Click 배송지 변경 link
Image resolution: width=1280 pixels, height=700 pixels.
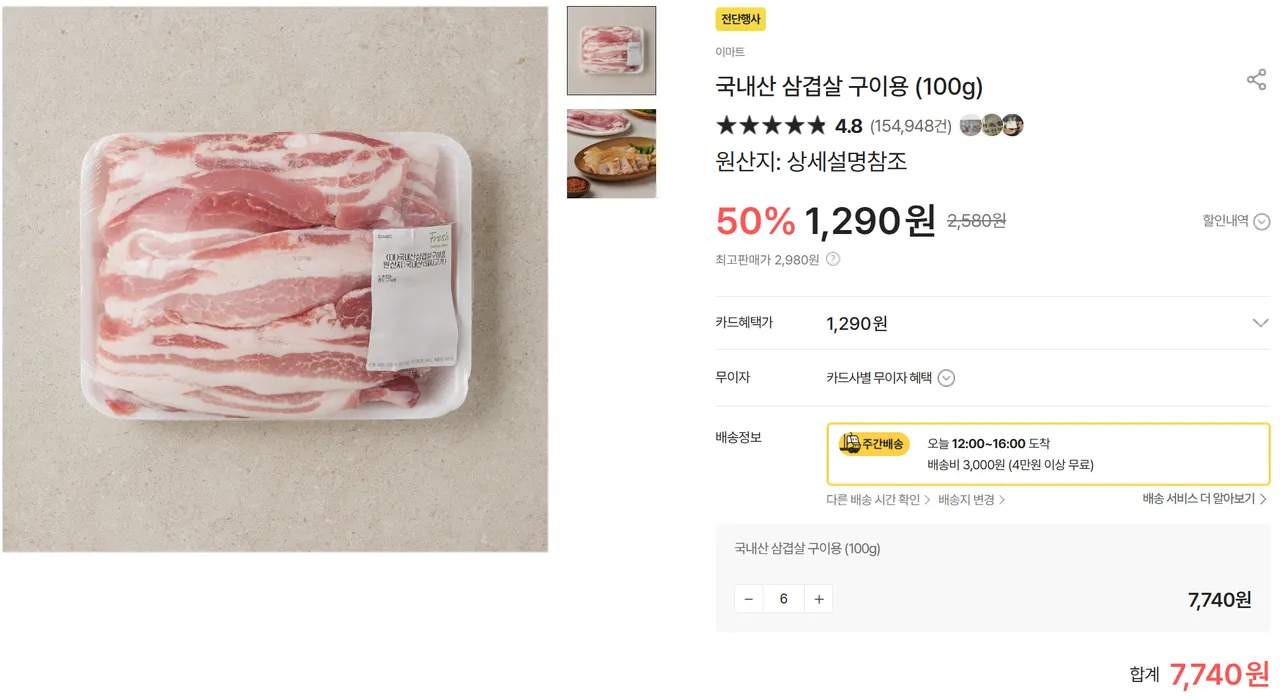(x=971, y=500)
